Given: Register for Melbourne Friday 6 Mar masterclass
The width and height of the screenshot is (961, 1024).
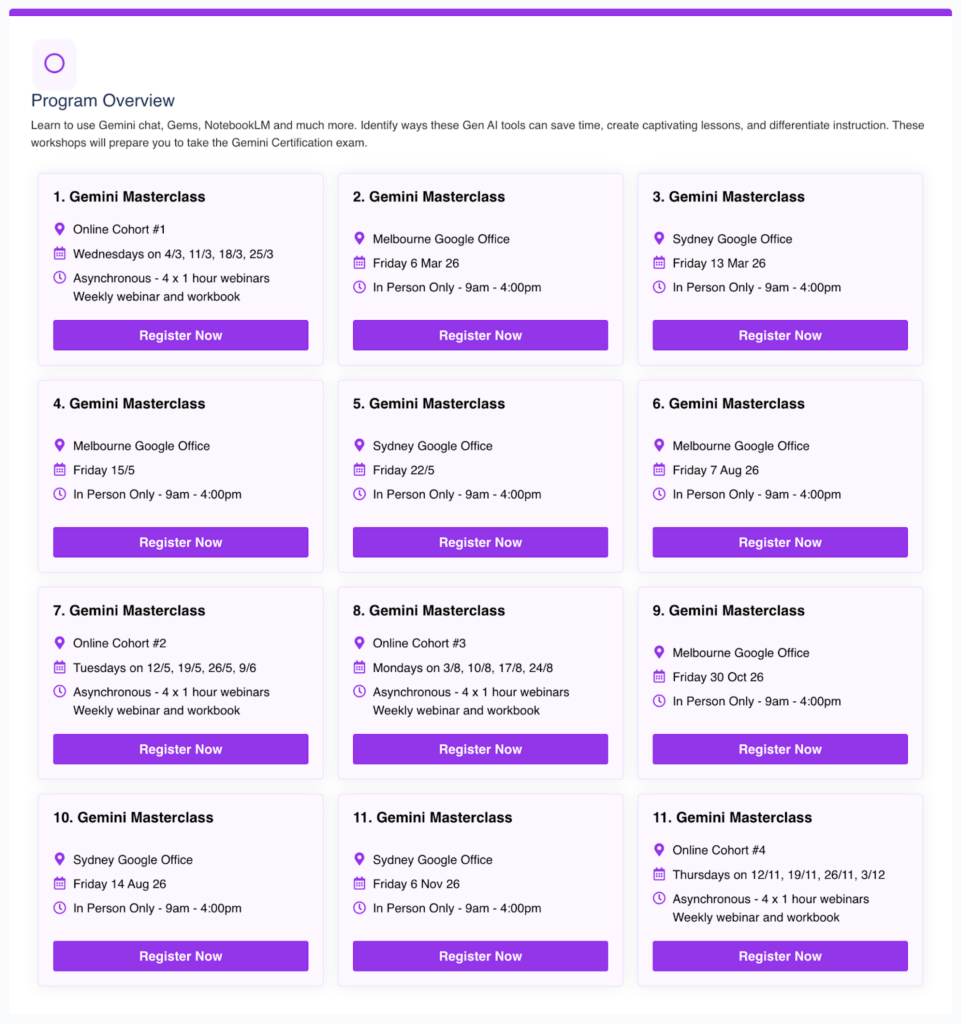Looking at the screenshot, I should 480,335.
